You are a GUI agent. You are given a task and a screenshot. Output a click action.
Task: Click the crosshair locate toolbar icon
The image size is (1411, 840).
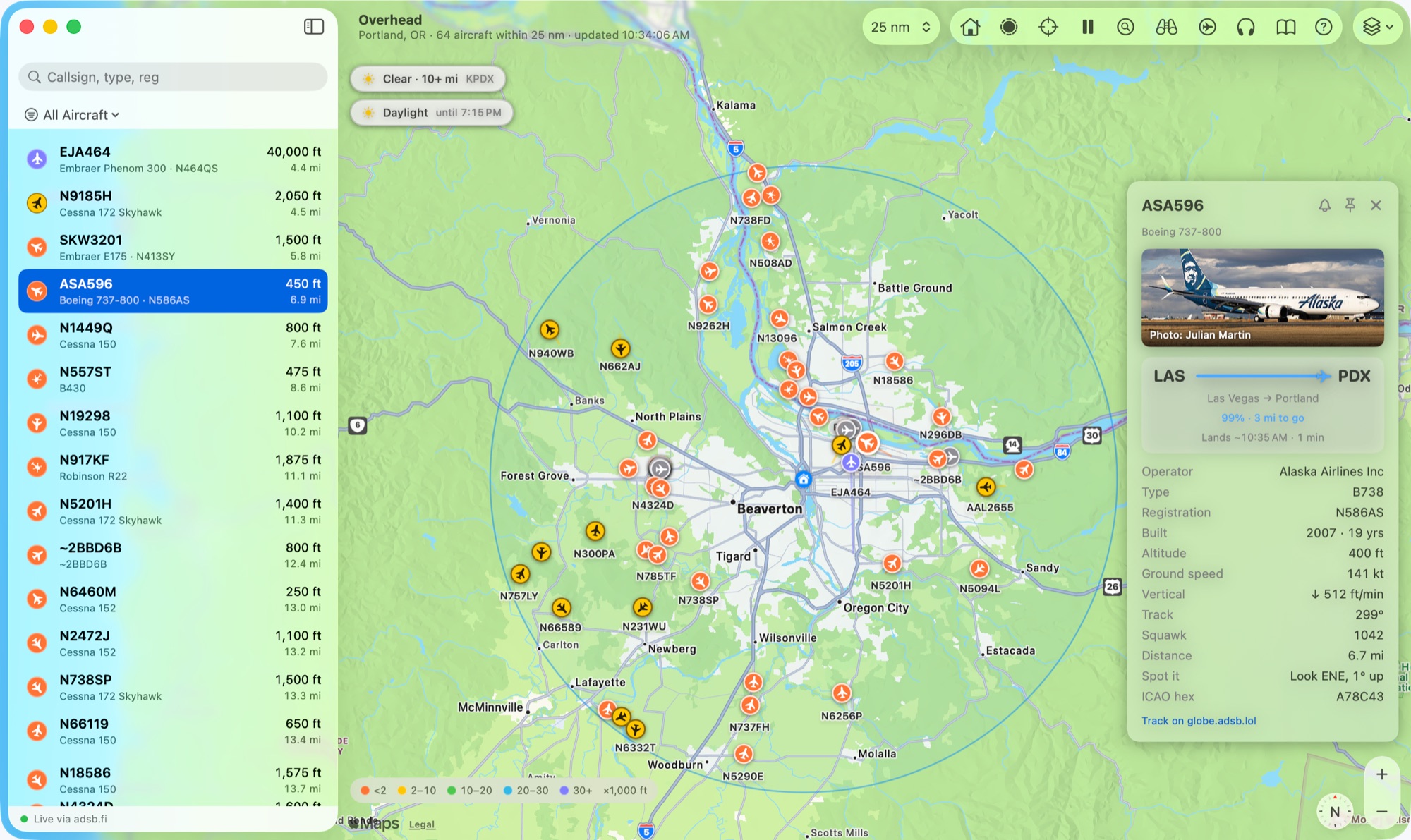1048,27
